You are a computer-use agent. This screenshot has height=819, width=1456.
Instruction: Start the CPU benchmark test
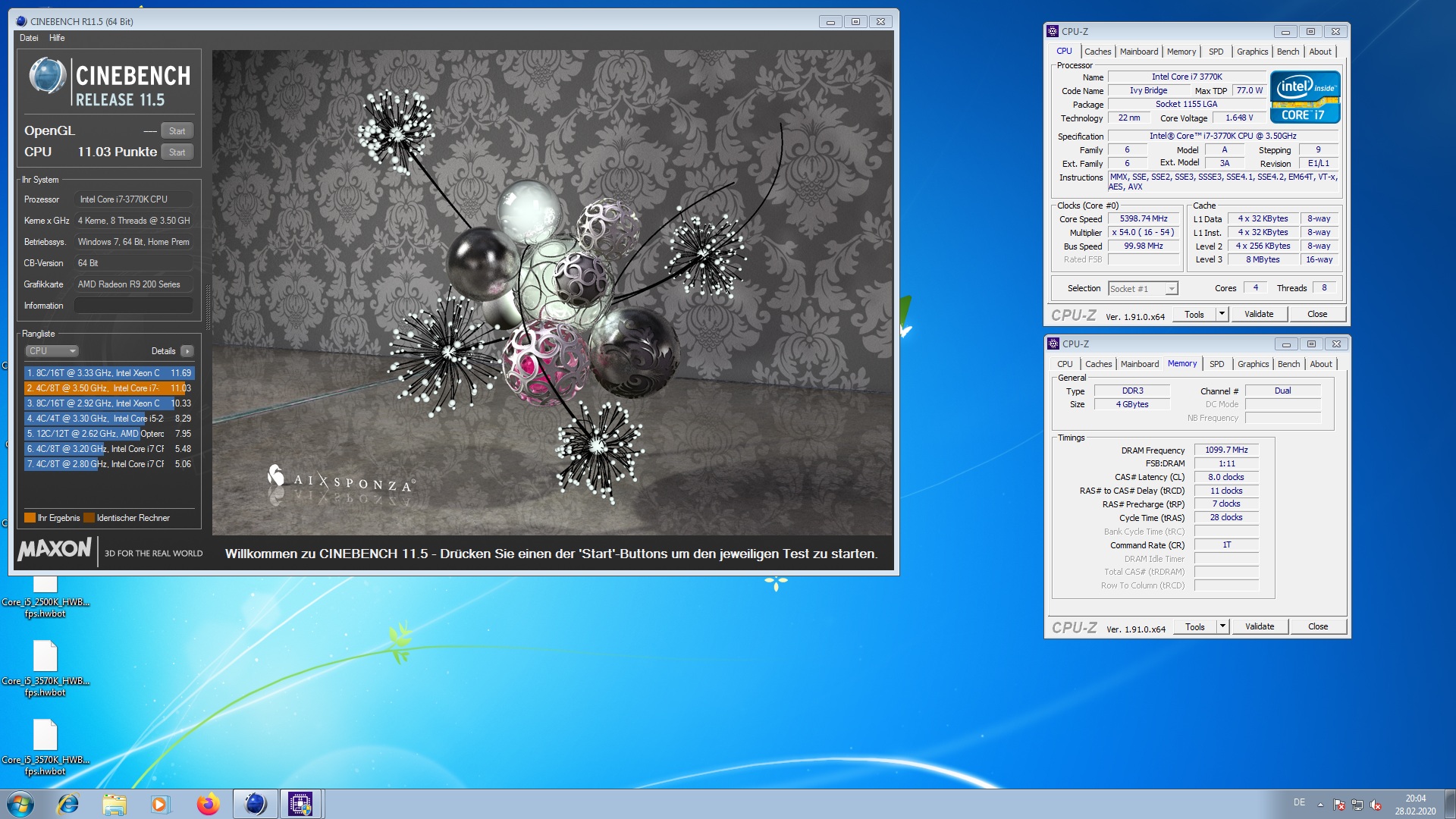pos(177,152)
